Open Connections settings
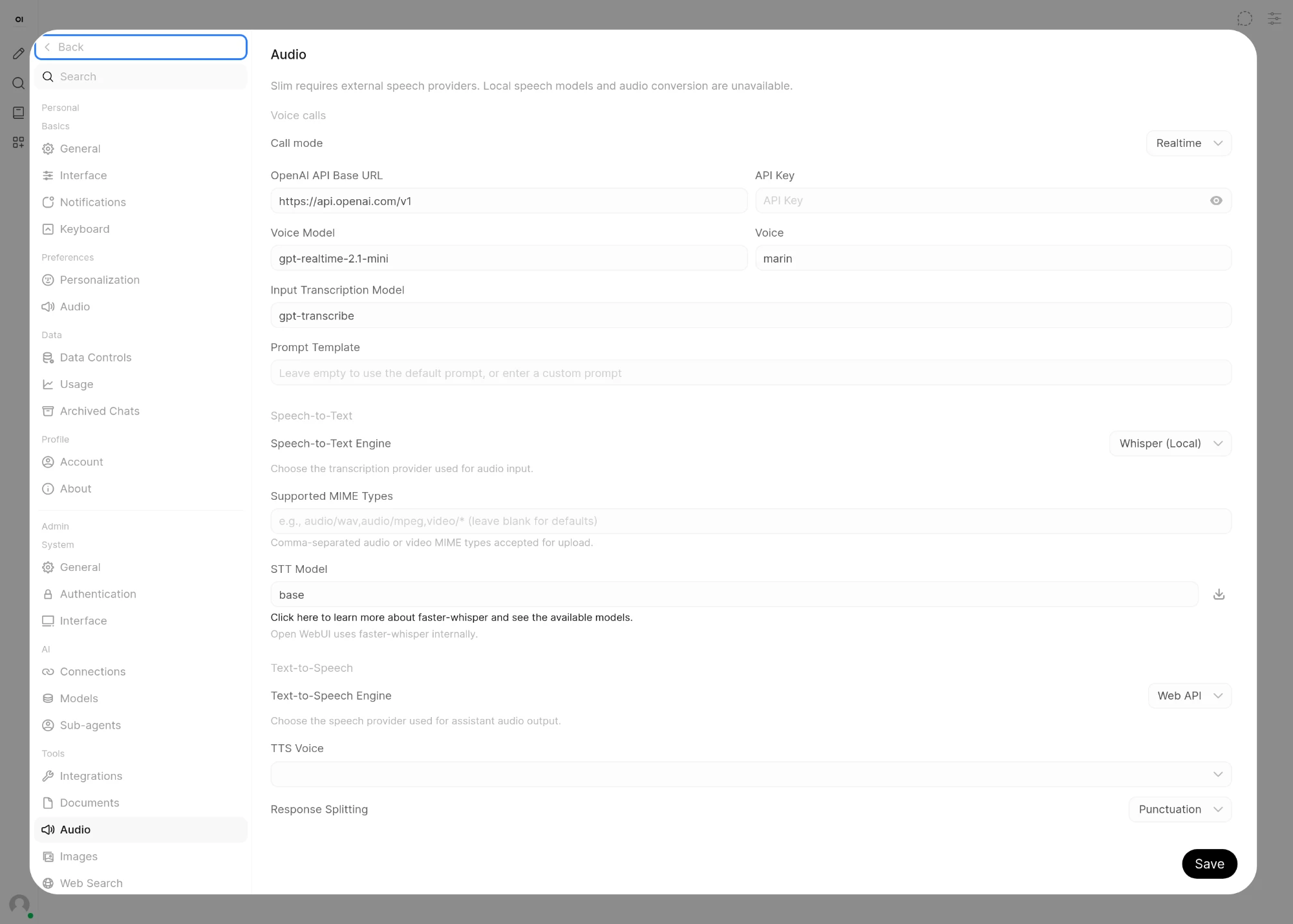Viewport: 1293px width, 924px height. click(x=141, y=672)
